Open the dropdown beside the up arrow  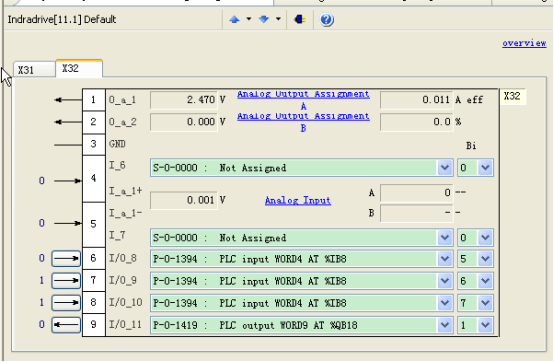pyautogui.click(x=249, y=19)
